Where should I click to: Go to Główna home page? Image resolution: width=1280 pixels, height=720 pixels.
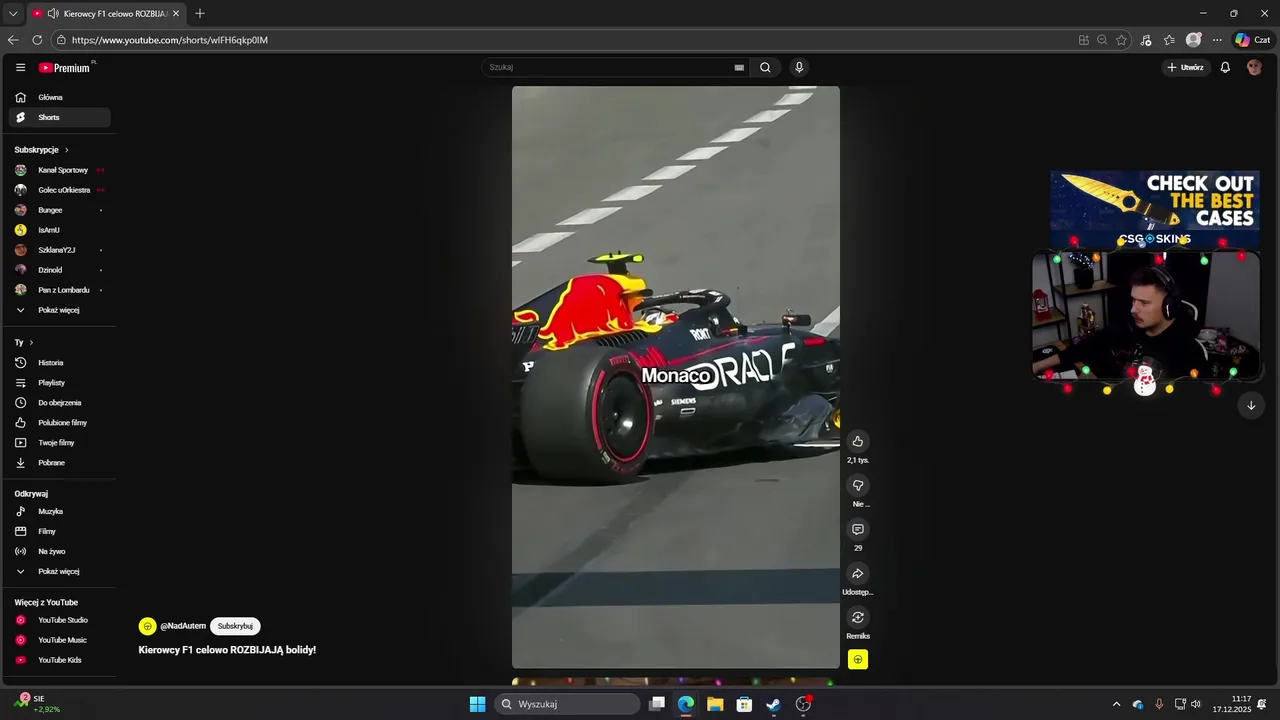pyautogui.click(x=60, y=97)
